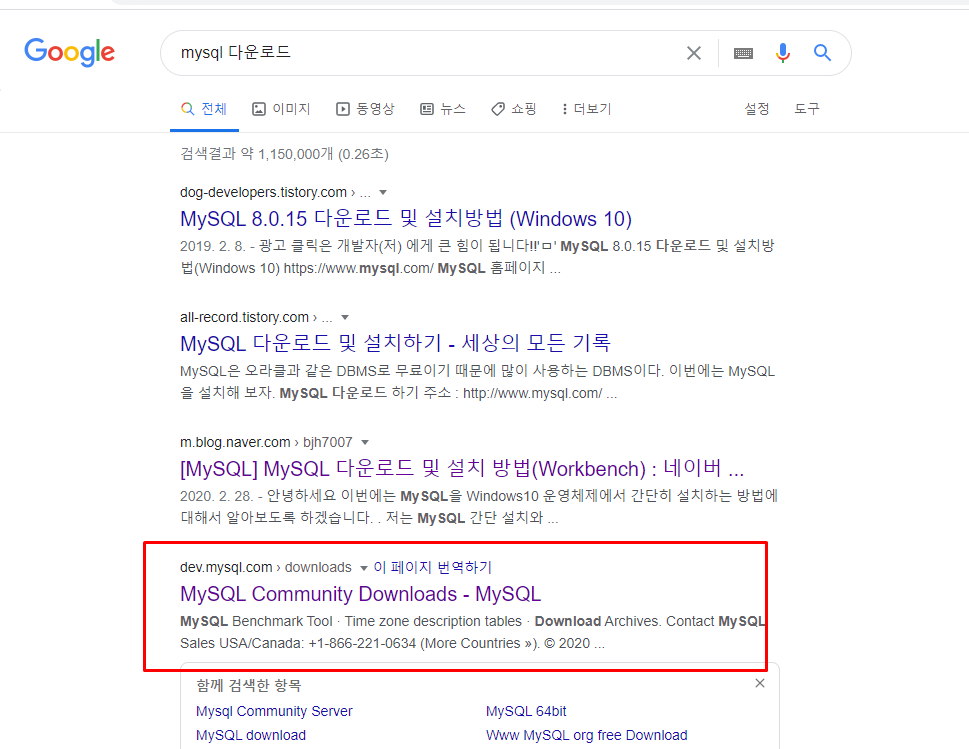969x749 pixels.
Task: Switch to the 동영상 tab
Action: (365, 109)
